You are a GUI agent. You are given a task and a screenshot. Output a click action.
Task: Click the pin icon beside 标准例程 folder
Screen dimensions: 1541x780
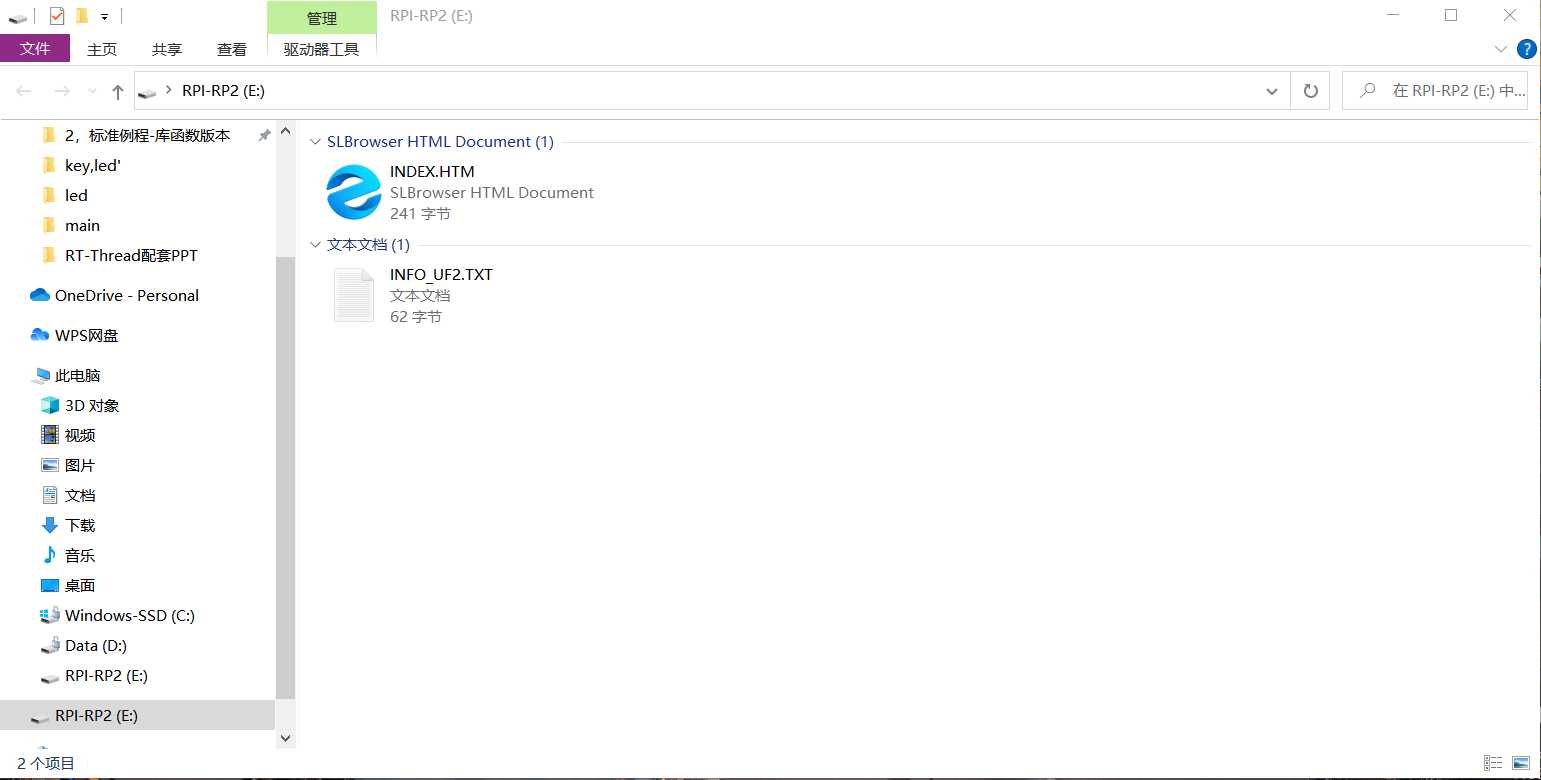pyautogui.click(x=264, y=135)
